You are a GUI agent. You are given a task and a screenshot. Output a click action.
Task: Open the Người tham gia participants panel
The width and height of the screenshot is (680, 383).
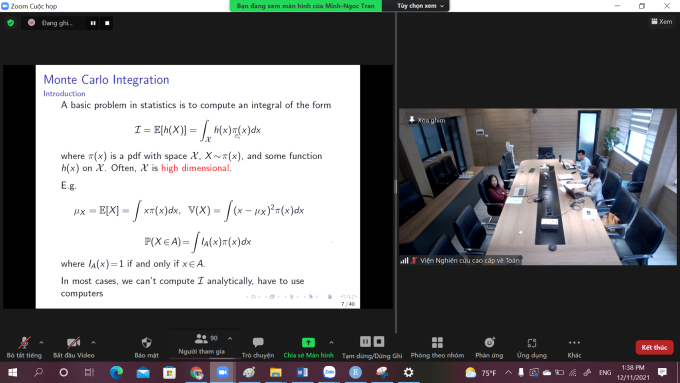[202, 344]
